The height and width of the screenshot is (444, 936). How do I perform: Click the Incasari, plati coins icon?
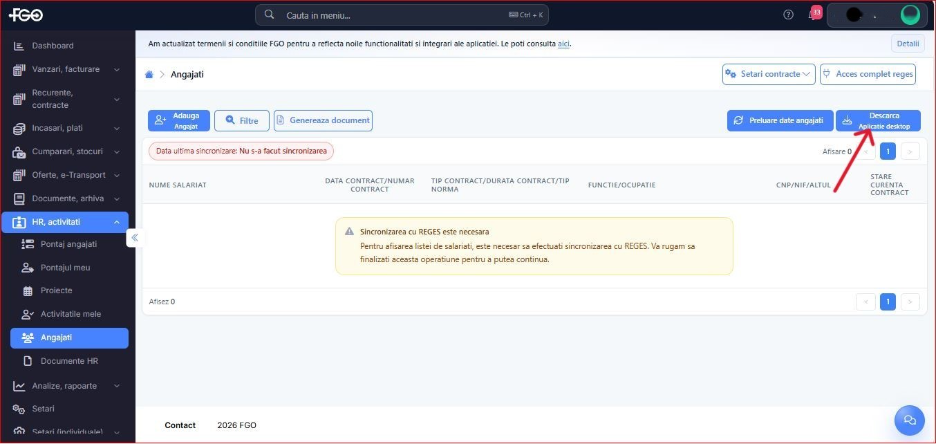tap(19, 128)
